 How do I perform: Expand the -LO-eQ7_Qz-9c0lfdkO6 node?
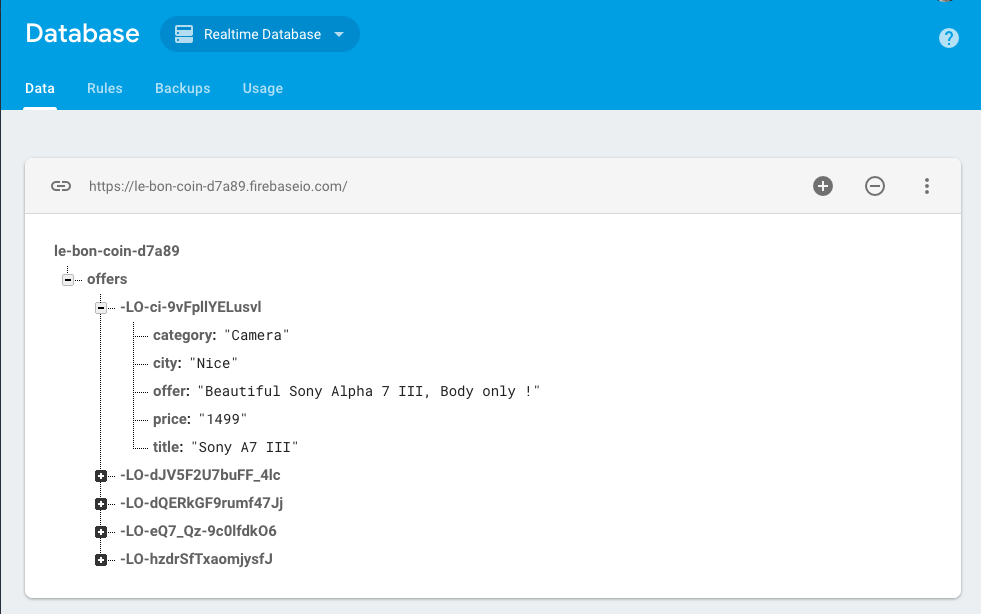[101, 532]
